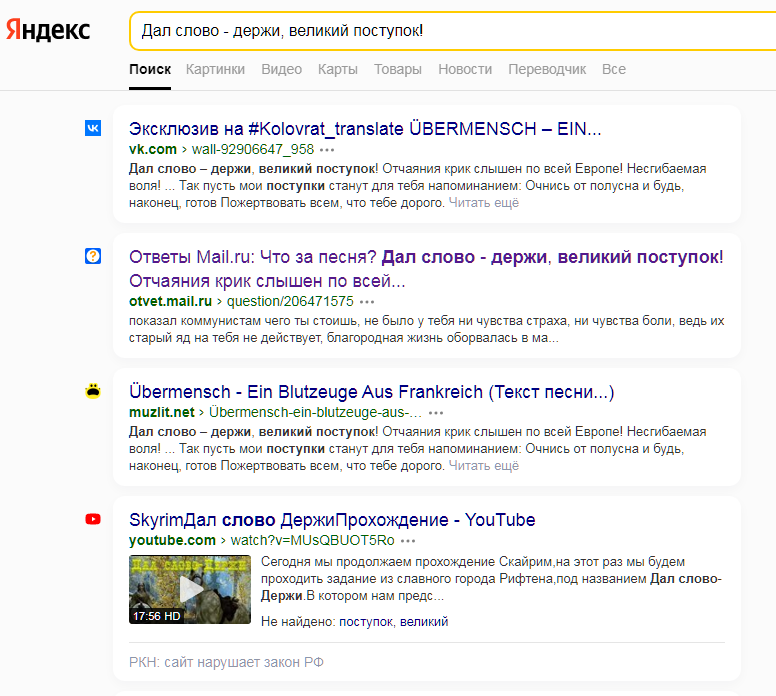Expand the Все services menu
Image resolution: width=776 pixels, height=696 pixels.
(614, 69)
